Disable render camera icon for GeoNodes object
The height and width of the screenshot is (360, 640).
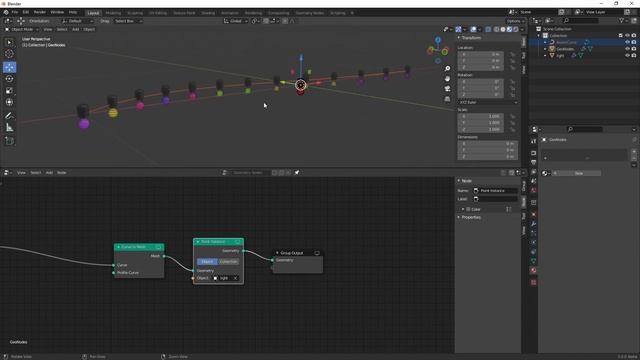pyautogui.click(x=634, y=49)
